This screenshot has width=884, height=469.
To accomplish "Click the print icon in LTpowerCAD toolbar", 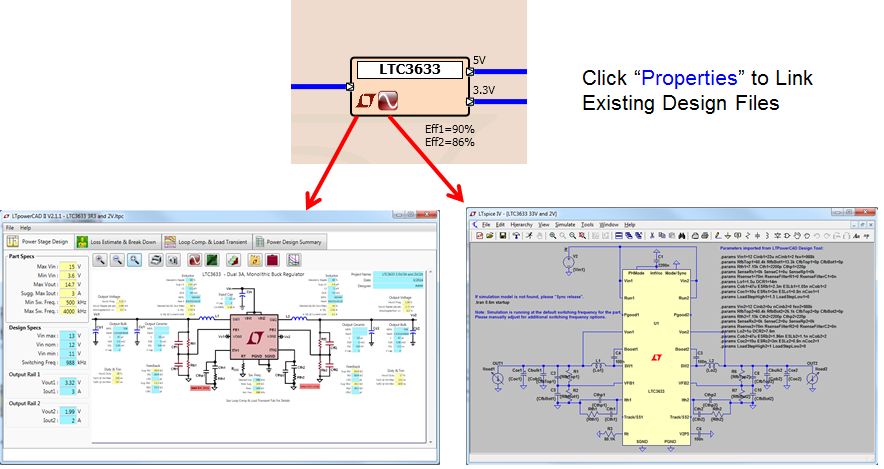I will (157, 259).
